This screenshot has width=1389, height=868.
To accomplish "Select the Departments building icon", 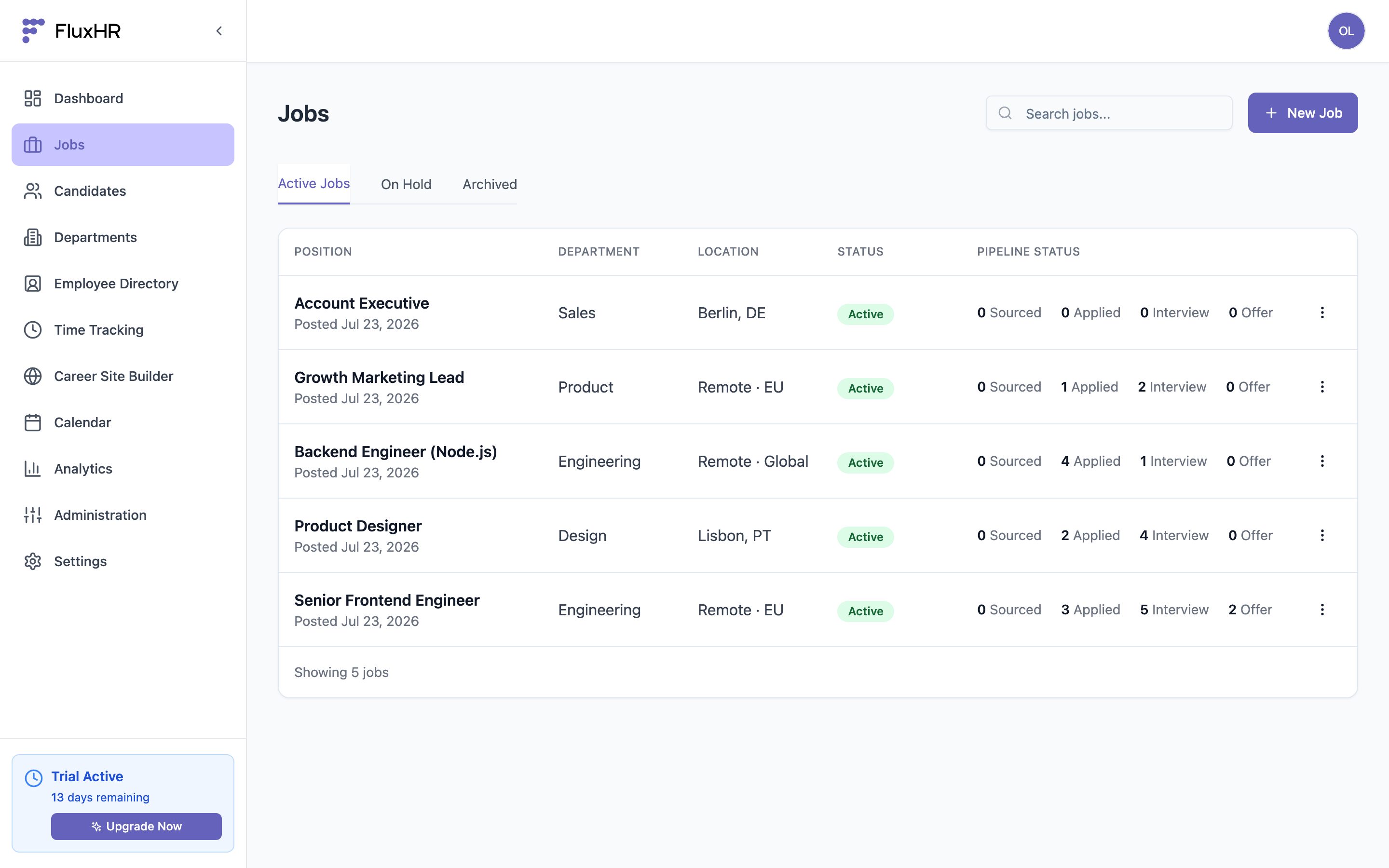I will tap(33, 237).
